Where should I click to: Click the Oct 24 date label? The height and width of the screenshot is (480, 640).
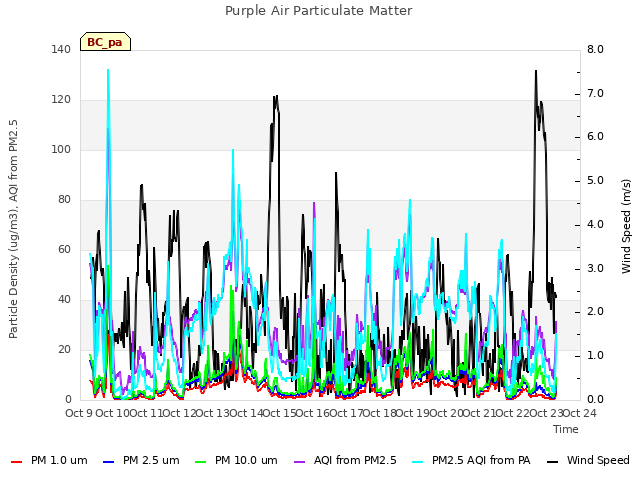[x=580, y=413]
